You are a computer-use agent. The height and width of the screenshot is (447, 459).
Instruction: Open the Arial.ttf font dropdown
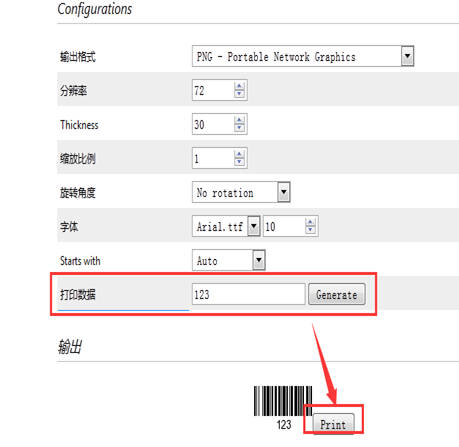tap(254, 226)
